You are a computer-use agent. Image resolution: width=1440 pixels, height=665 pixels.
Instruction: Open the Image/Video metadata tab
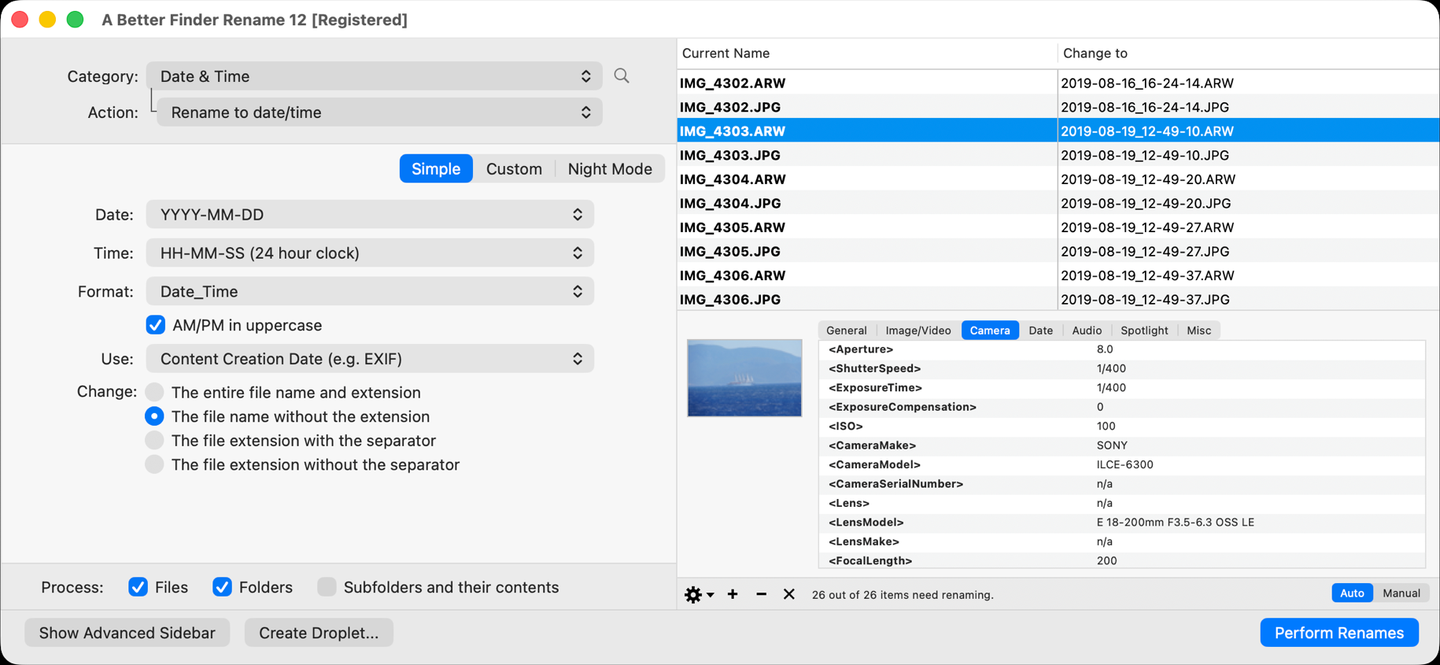[x=918, y=330]
